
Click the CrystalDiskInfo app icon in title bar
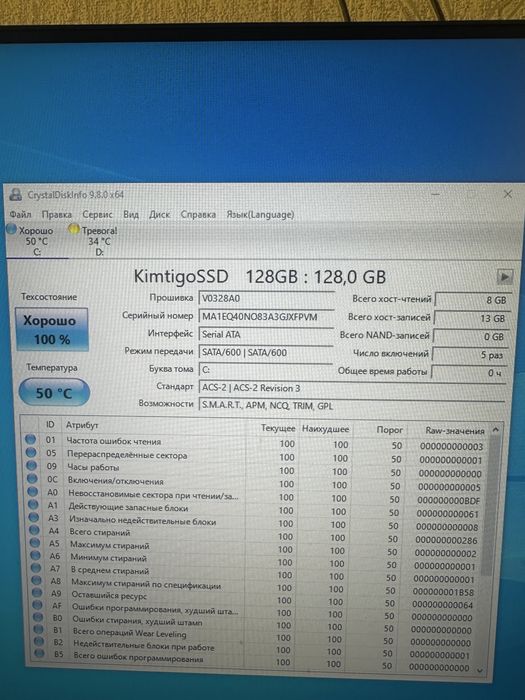(16, 194)
